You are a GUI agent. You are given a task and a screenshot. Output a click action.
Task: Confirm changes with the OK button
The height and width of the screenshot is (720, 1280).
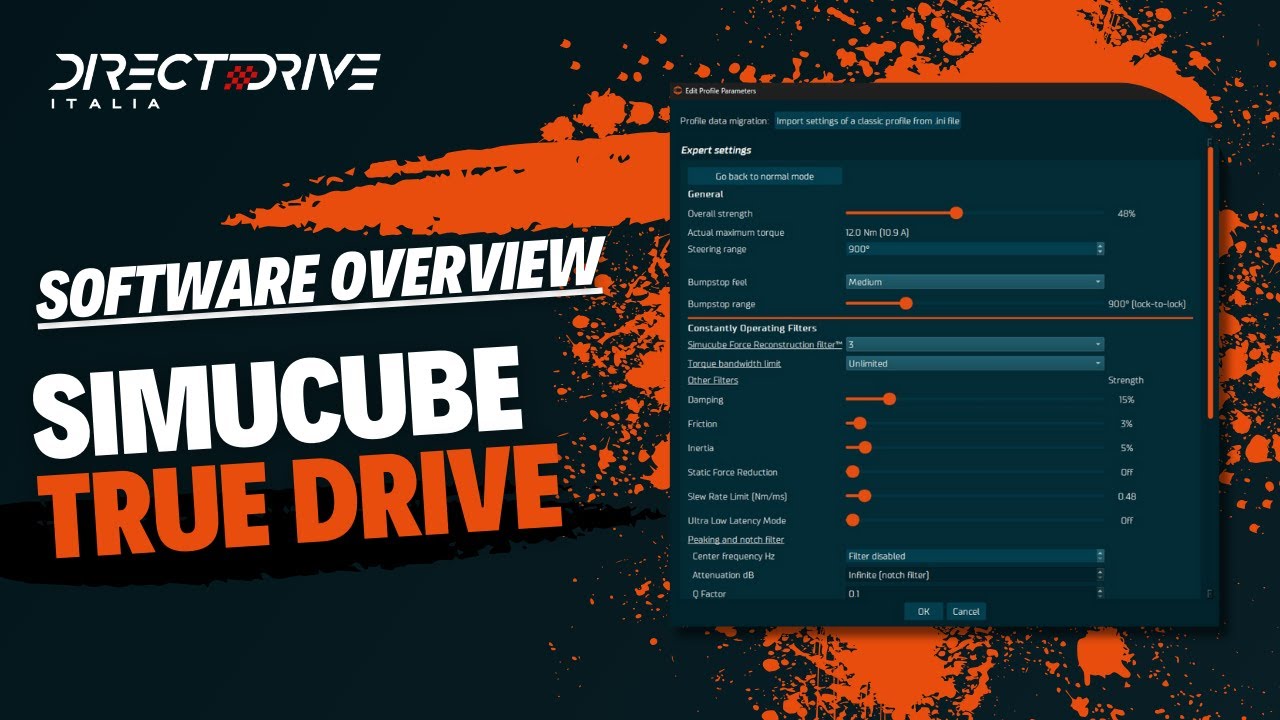click(923, 611)
